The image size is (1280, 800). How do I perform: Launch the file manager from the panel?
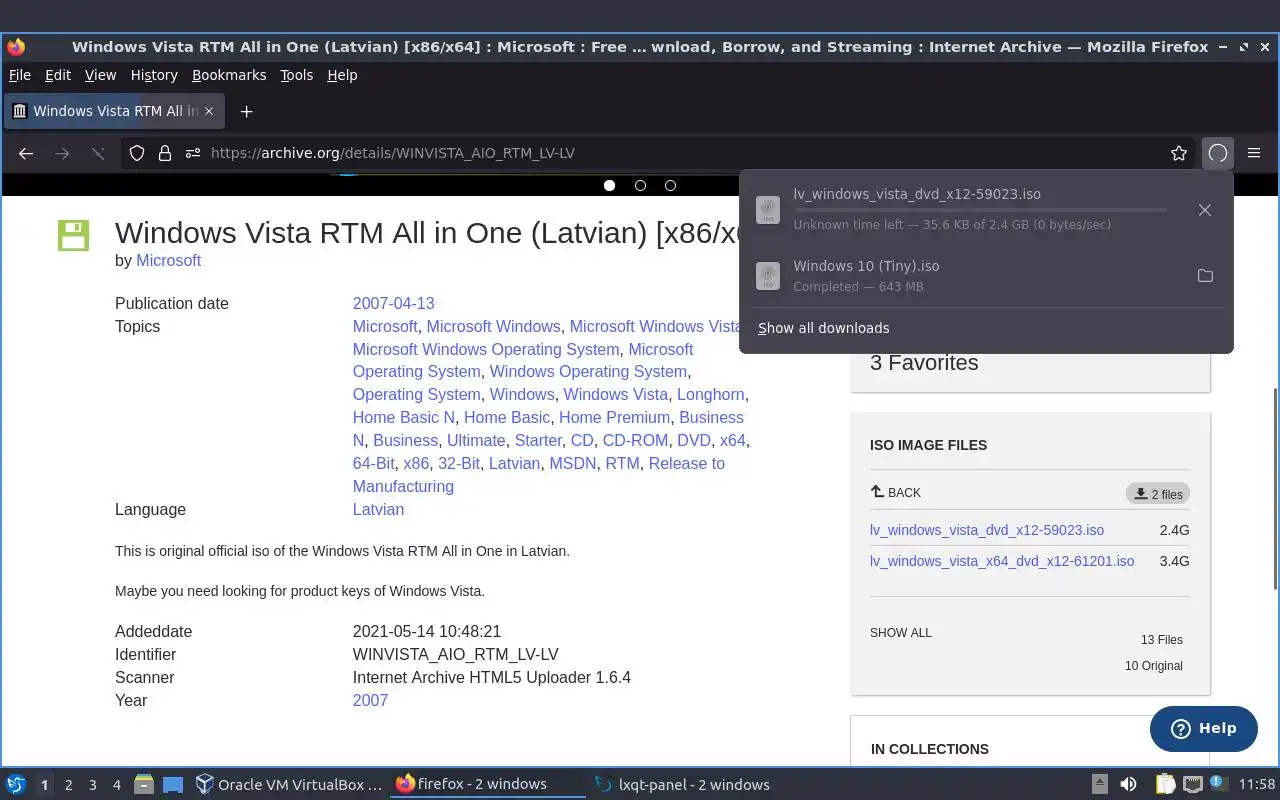click(144, 785)
